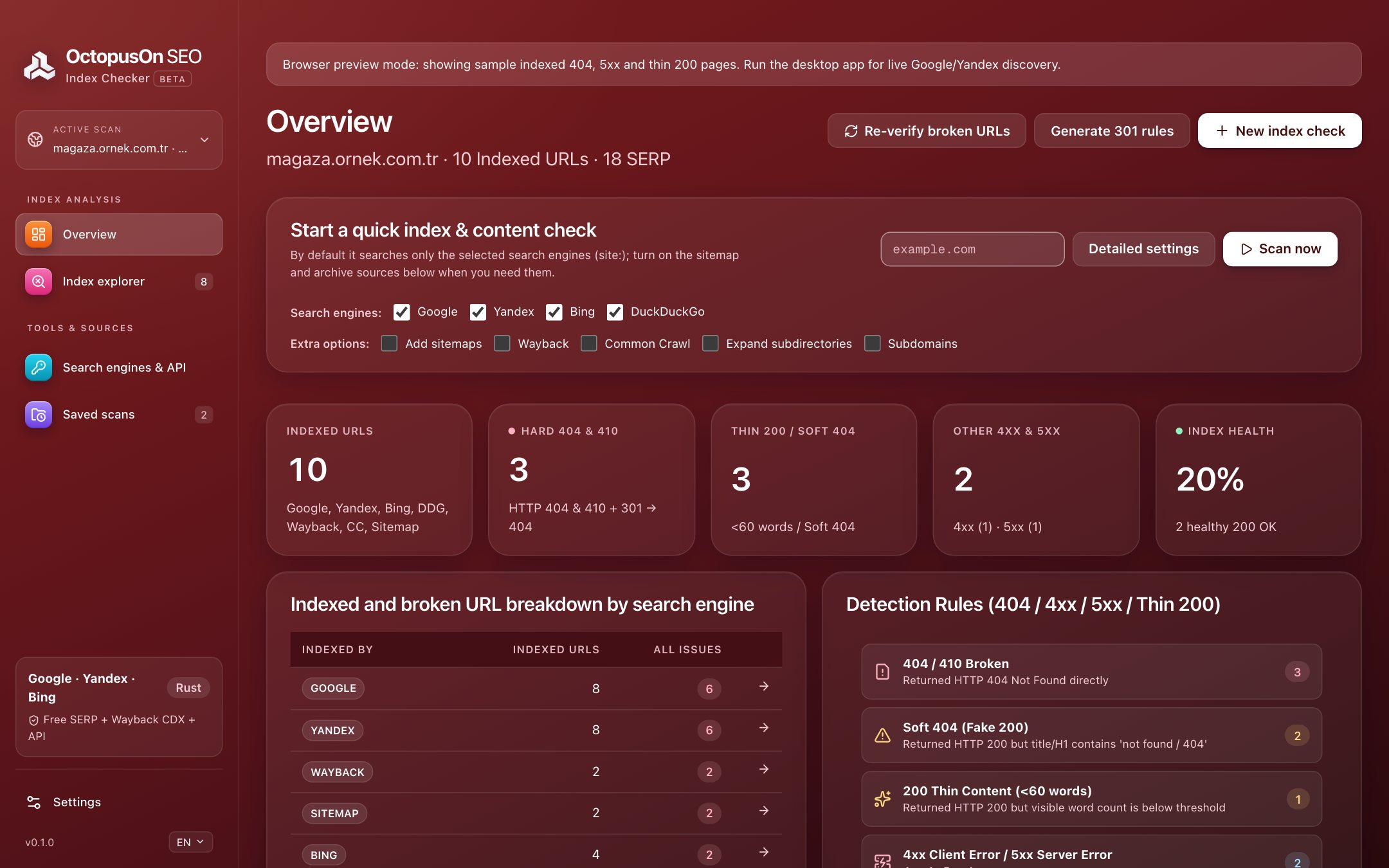Open the BING row arrow icon
The image size is (1389, 868).
[x=764, y=853]
